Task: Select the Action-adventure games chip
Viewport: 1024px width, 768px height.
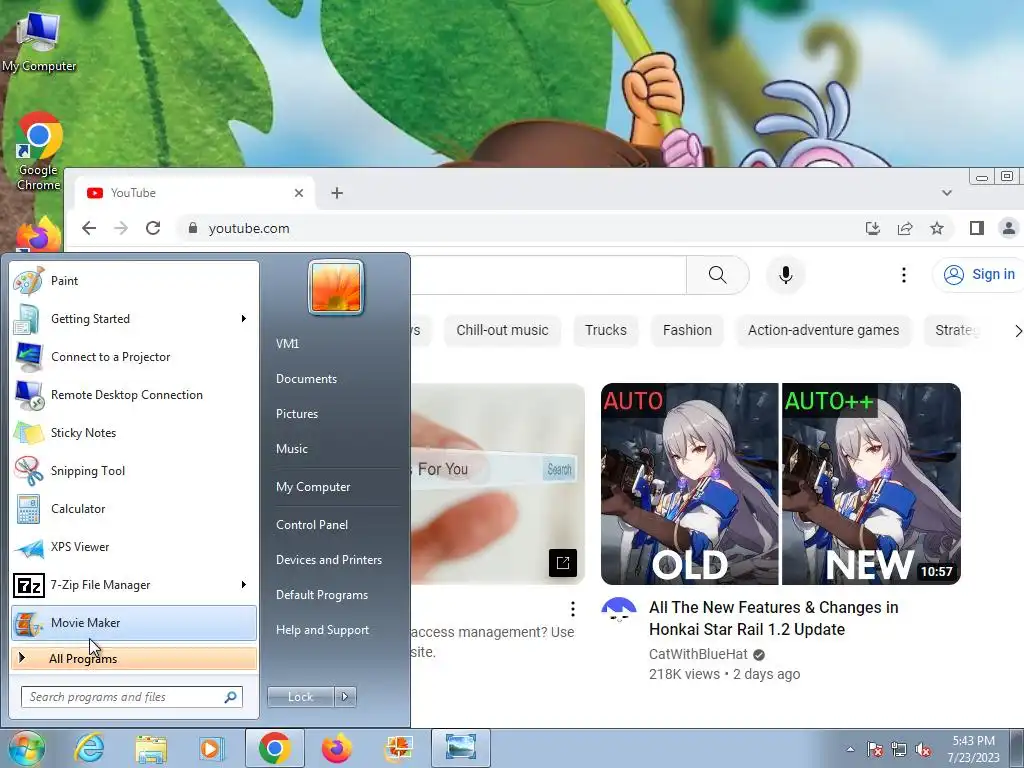Action: [x=824, y=330]
